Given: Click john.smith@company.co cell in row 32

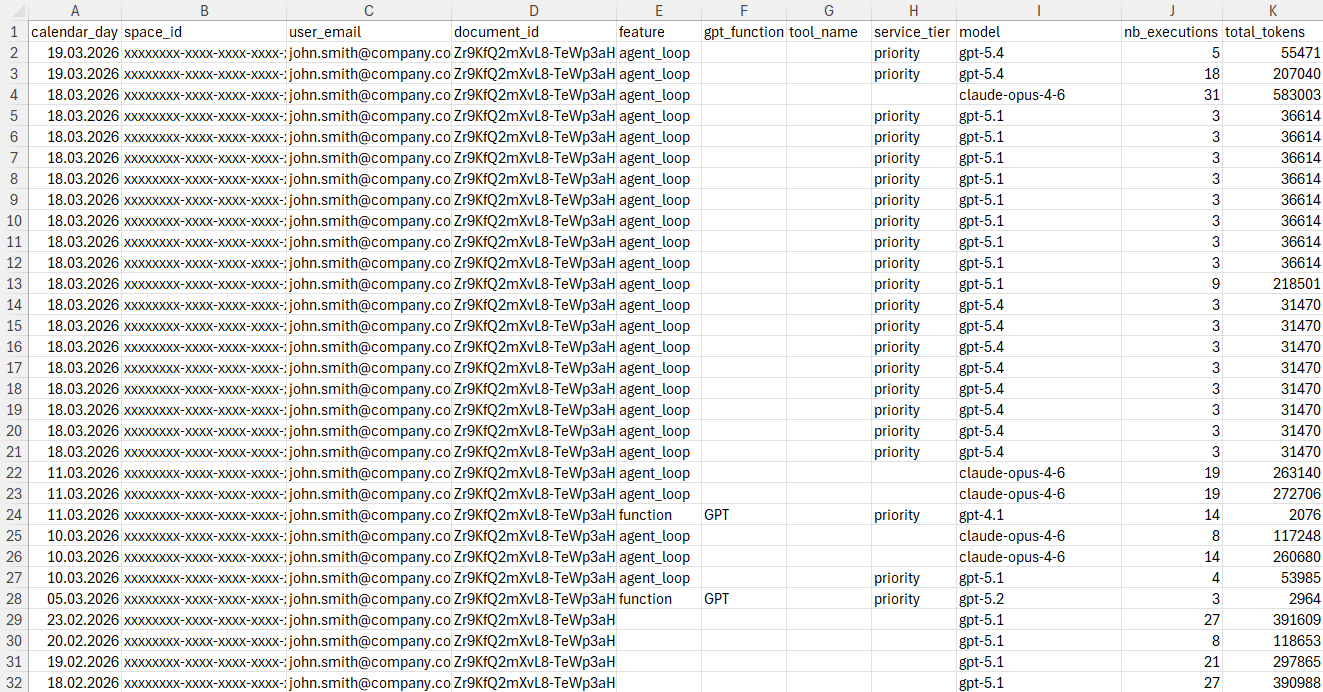Looking at the screenshot, I should (368, 682).
